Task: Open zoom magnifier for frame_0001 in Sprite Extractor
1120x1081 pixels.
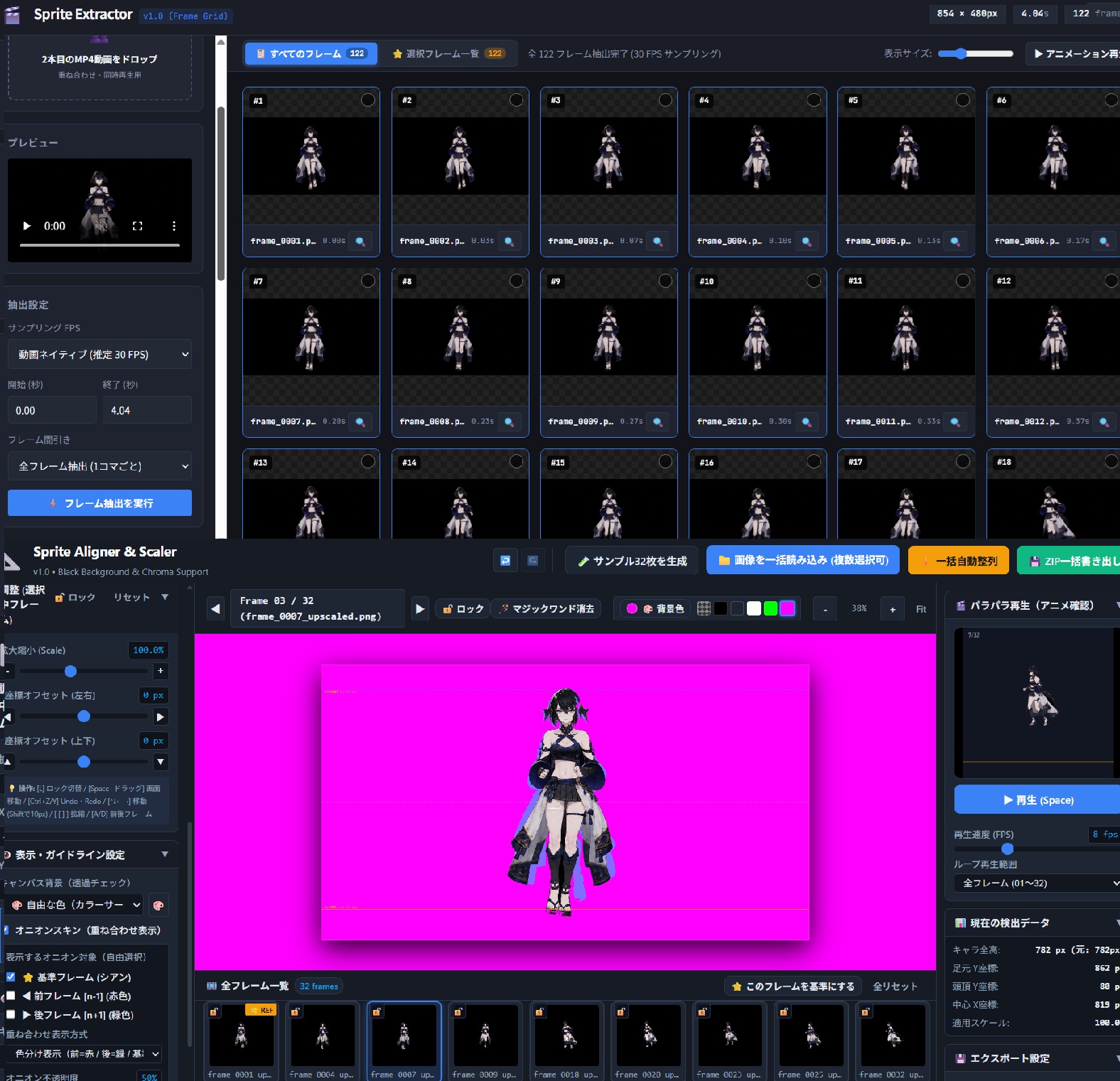Action: pyautogui.click(x=360, y=241)
